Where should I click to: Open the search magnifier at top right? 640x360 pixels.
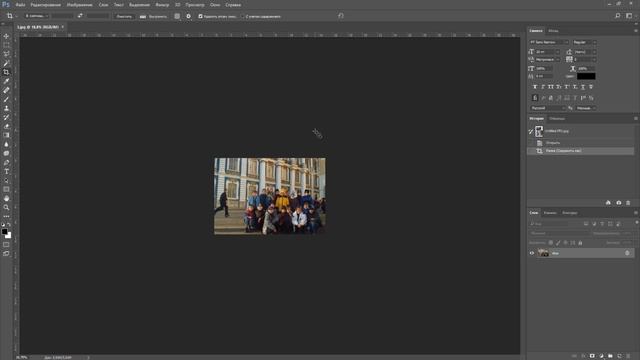[618, 16]
